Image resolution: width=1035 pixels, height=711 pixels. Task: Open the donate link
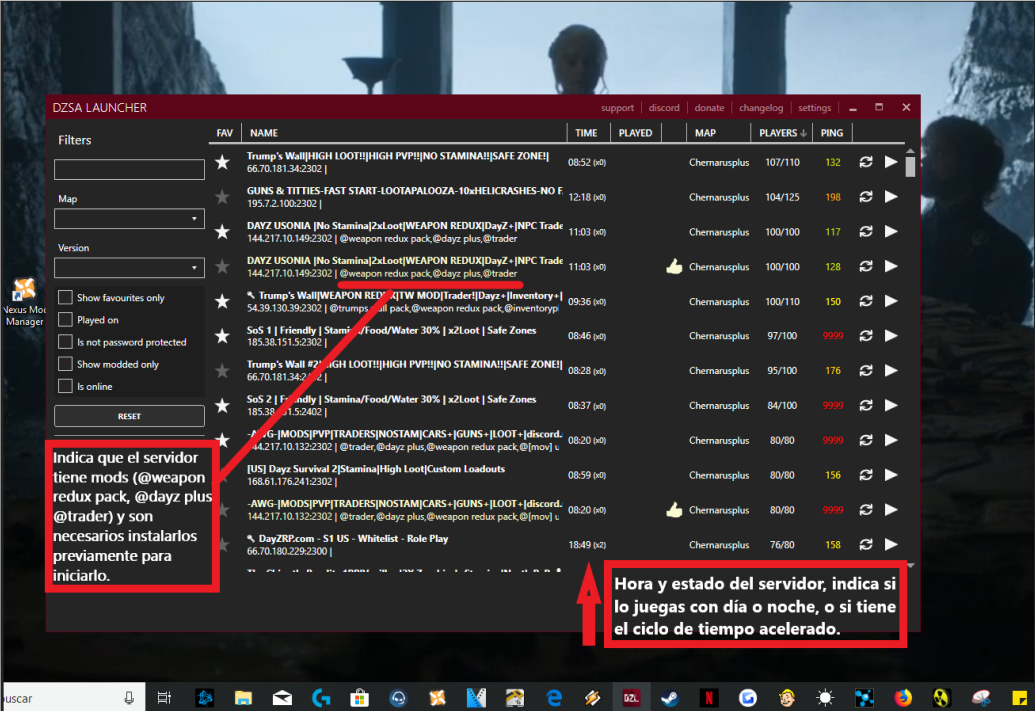coord(710,108)
